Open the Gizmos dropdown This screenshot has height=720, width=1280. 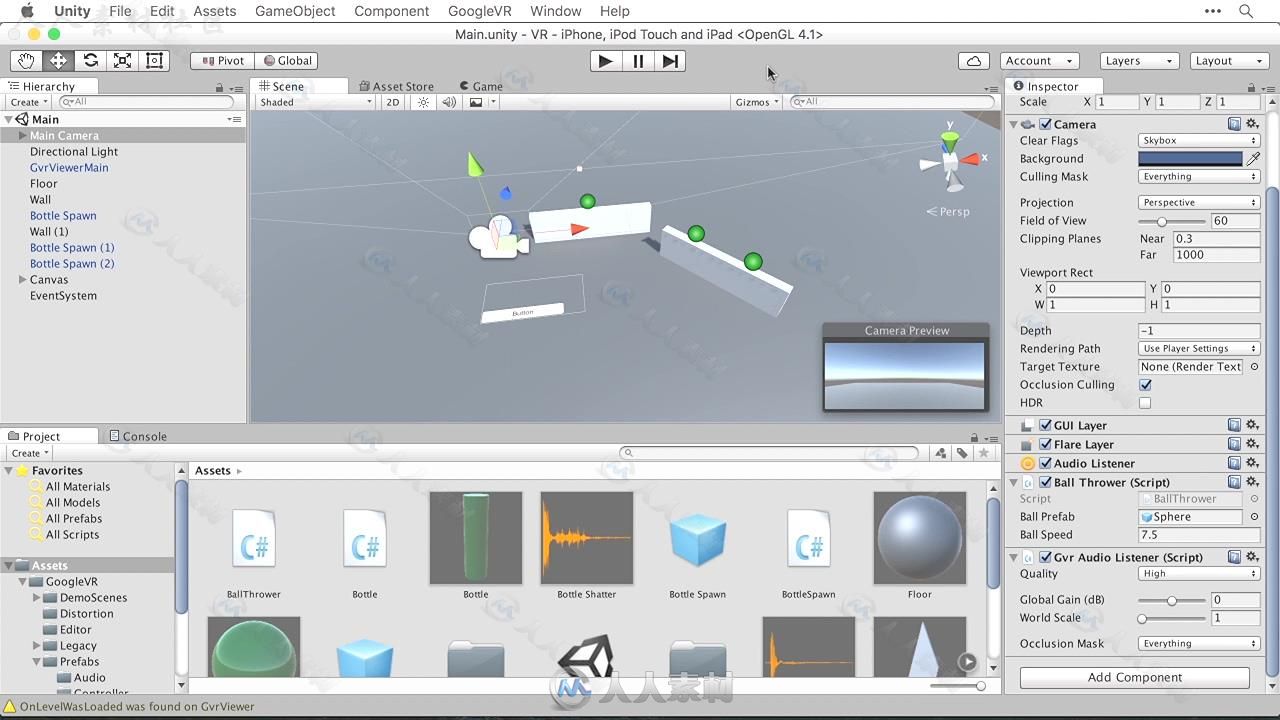pyautogui.click(x=757, y=102)
